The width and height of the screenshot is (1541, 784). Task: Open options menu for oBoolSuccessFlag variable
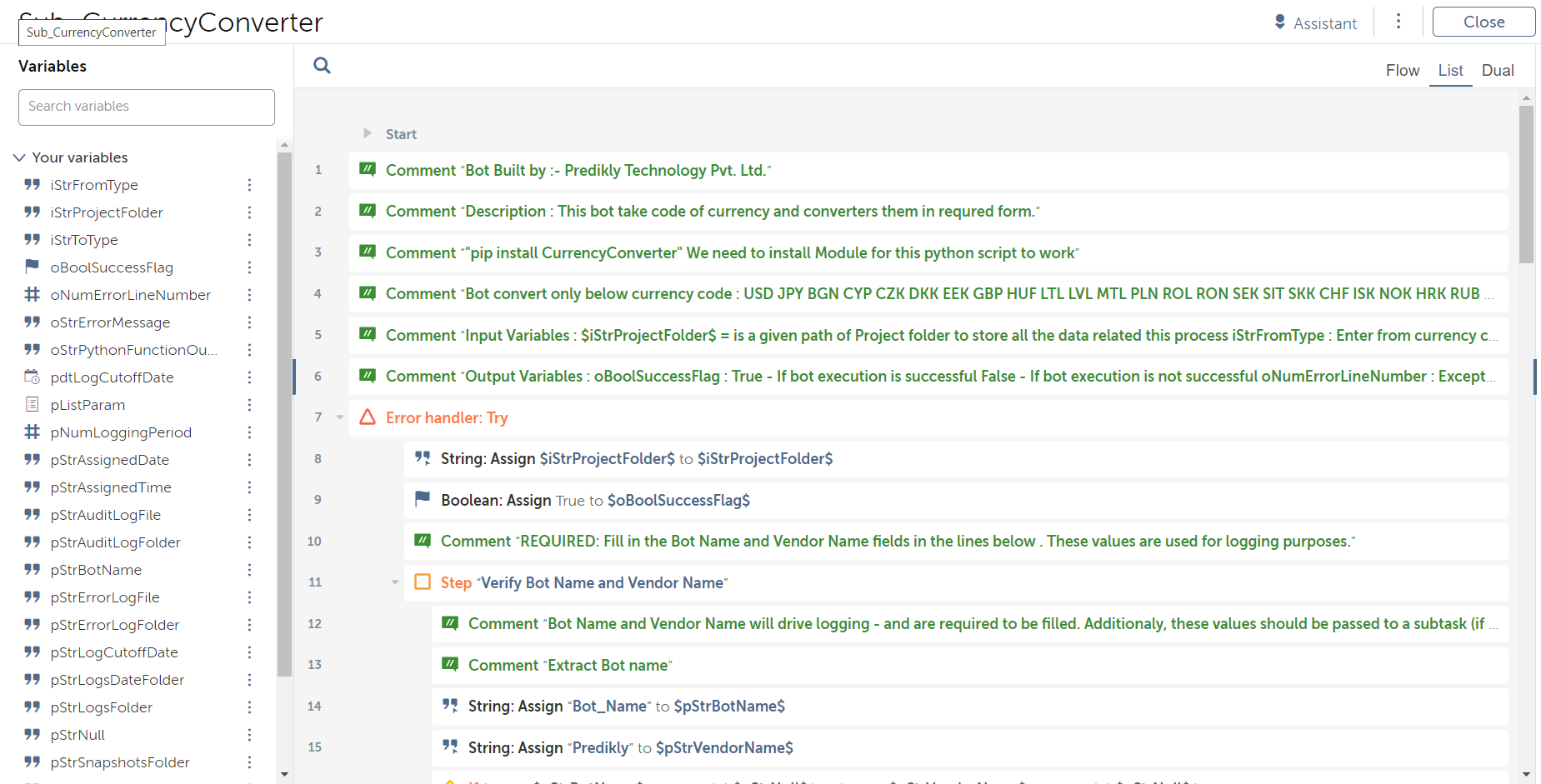tap(249, 267)
